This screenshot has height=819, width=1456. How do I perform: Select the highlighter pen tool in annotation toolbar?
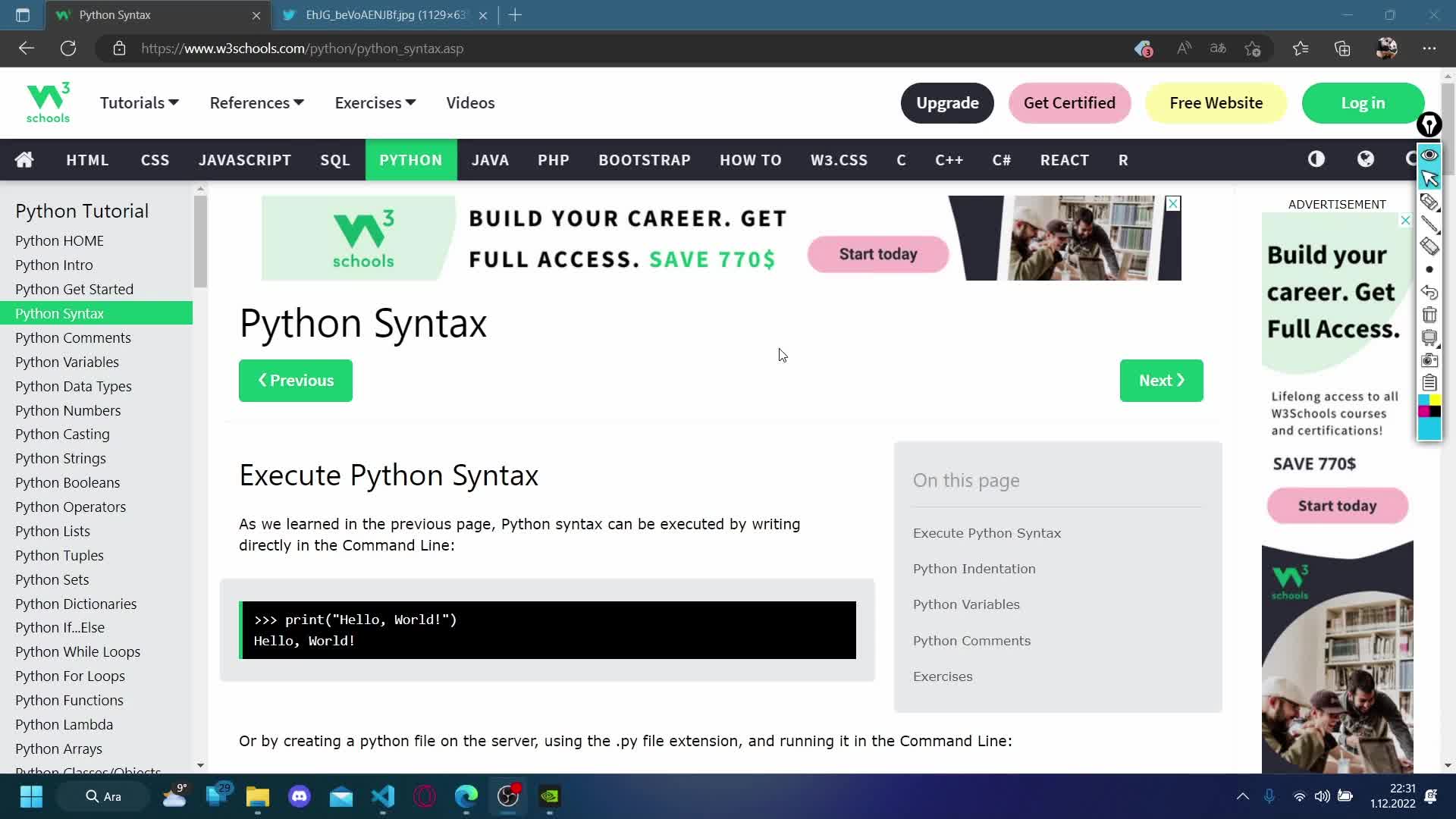pyautogui.click(x=1429, y=202)
